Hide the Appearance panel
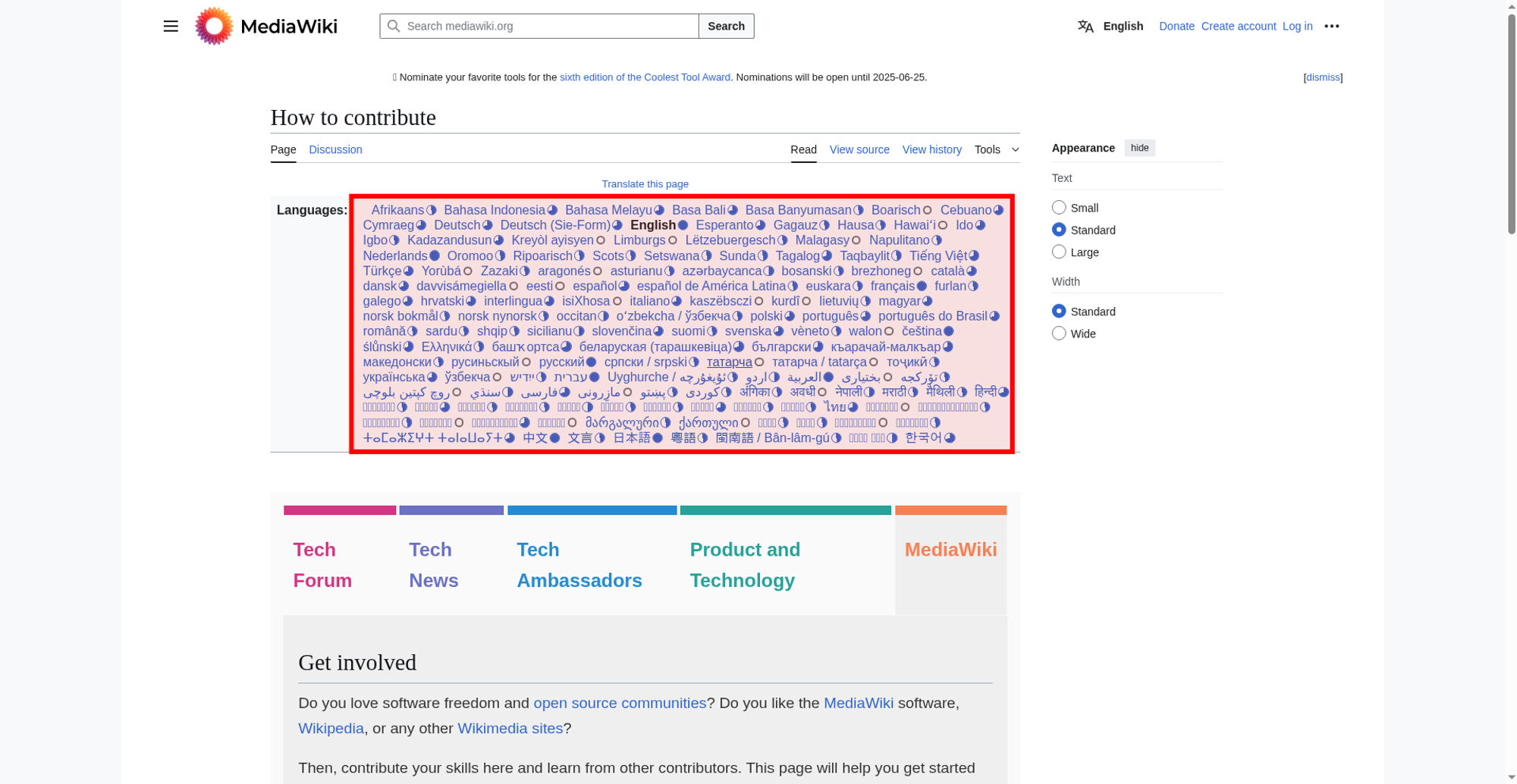Screen dimensions: 1517x784 click(1139, 148)
